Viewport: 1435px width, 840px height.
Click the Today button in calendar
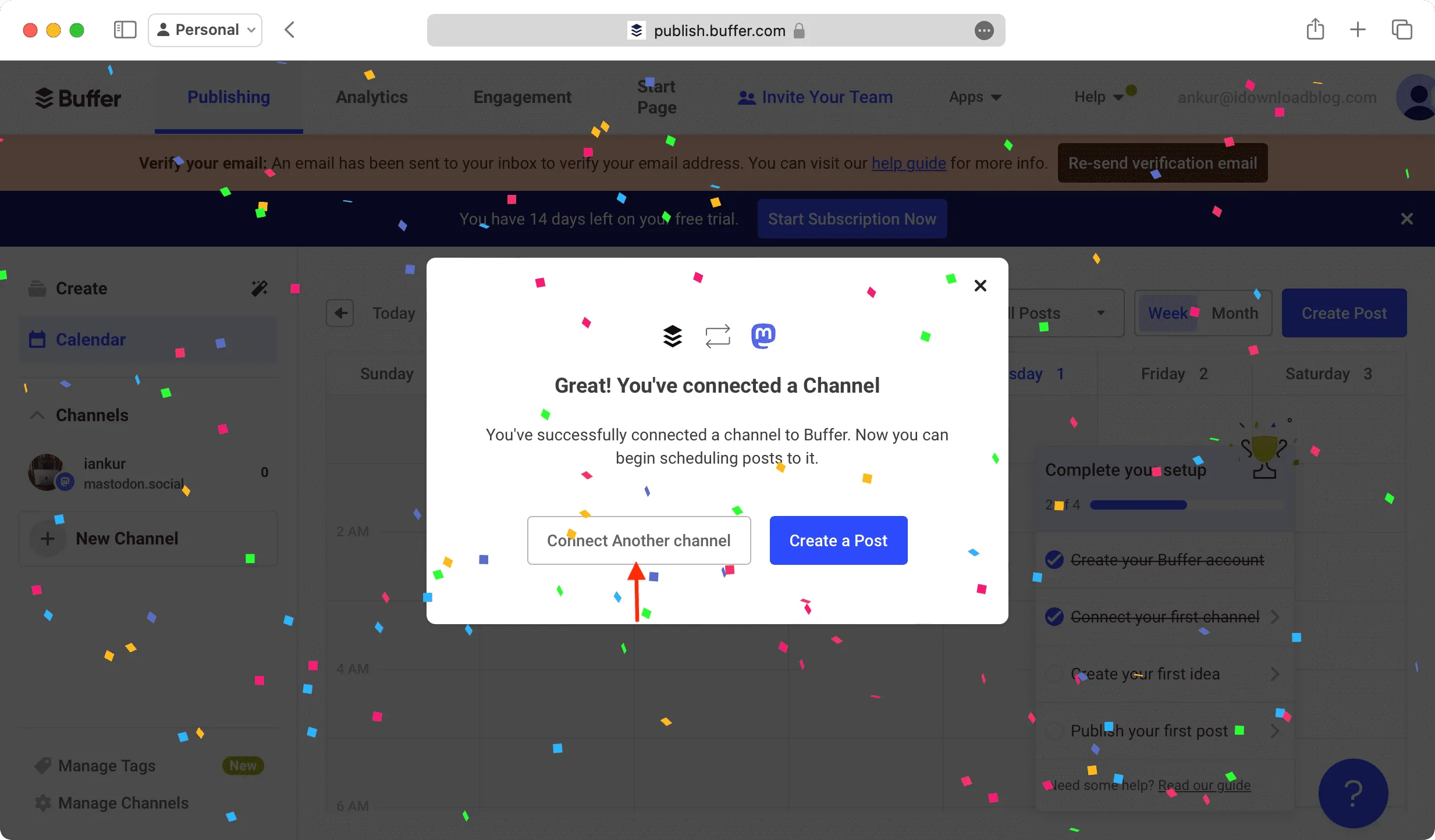(394, 313)
